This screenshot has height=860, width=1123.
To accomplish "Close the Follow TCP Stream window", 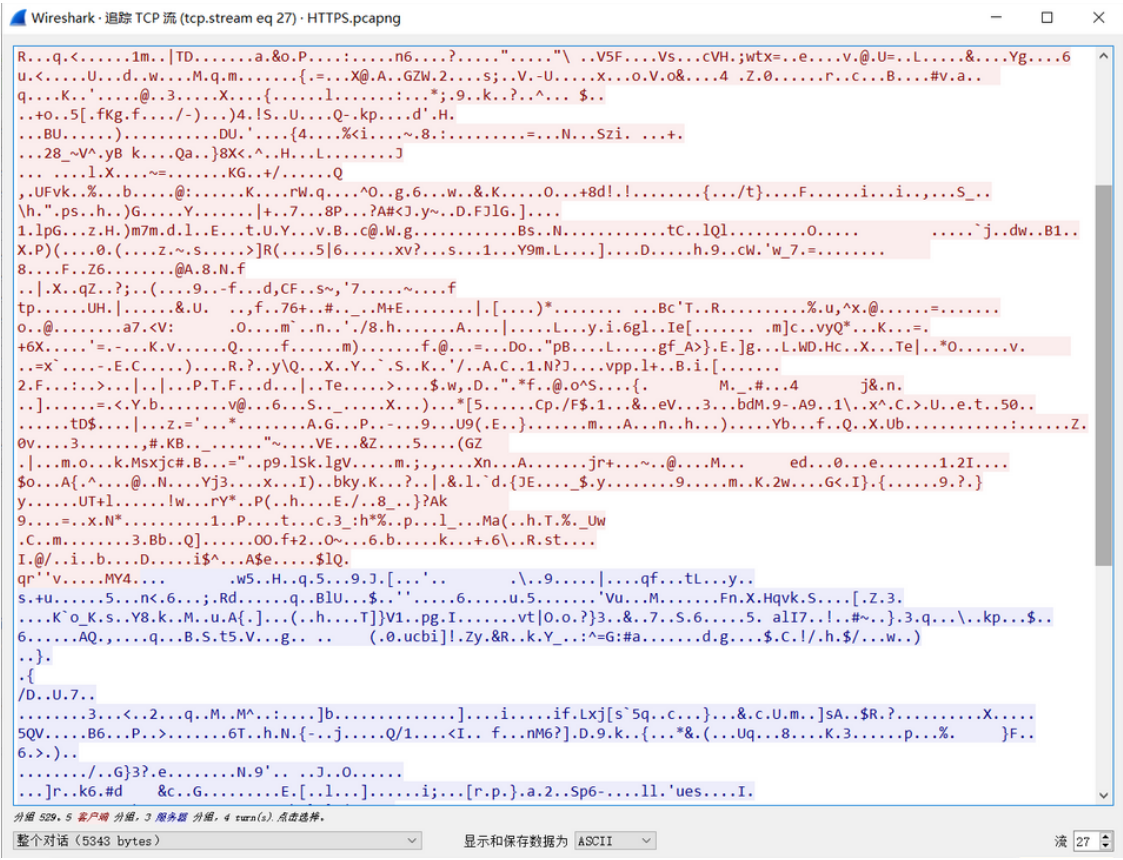I will point(1099,17).
